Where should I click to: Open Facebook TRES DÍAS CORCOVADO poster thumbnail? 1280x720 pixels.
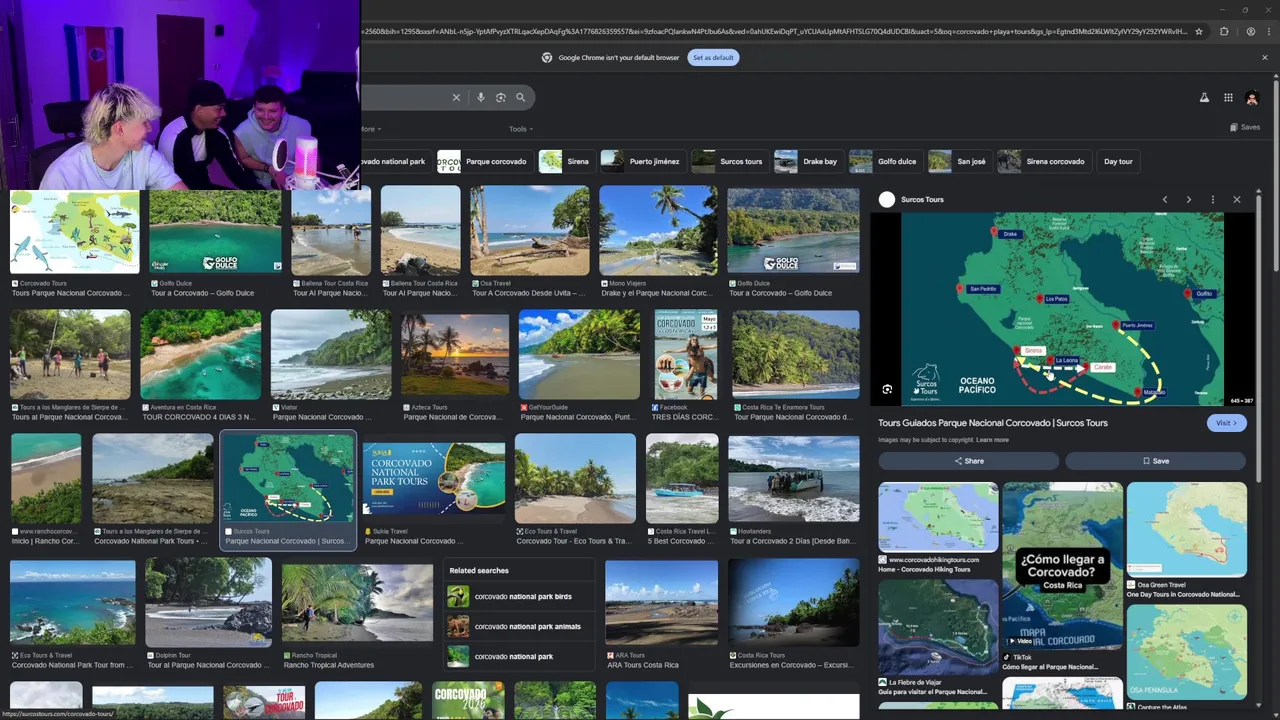[686, 355]
